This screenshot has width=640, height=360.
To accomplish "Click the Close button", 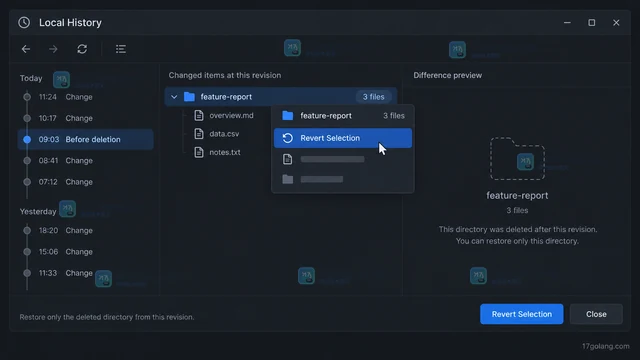I will 596,314.
